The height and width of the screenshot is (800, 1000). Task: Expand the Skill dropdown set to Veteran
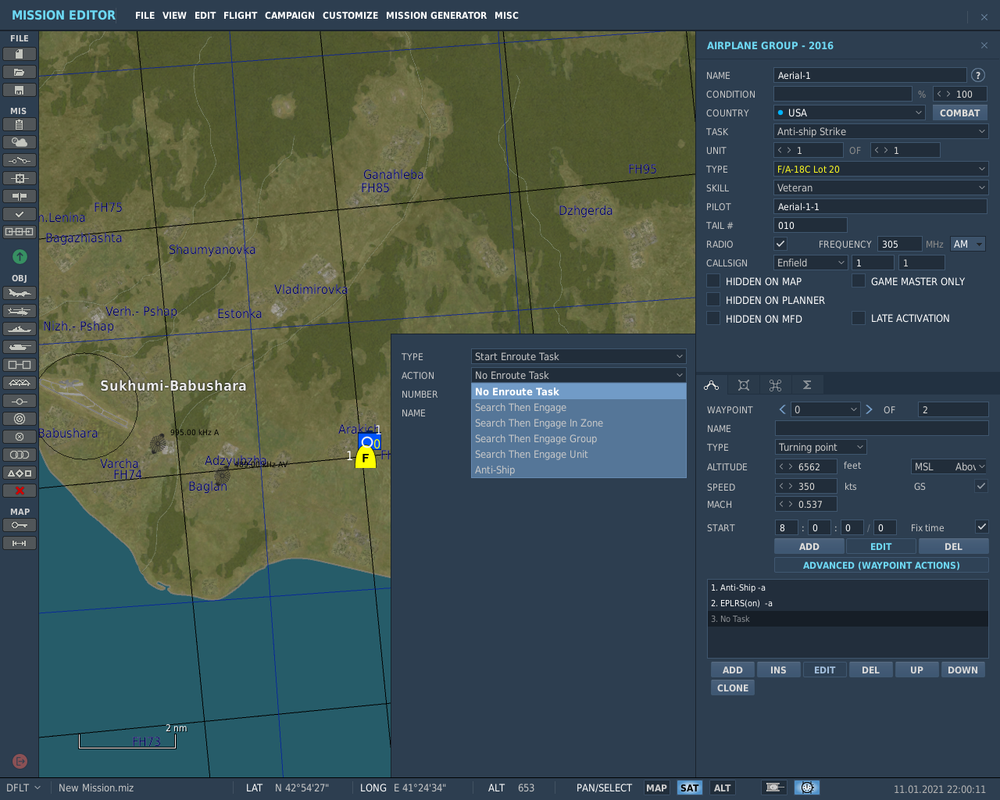pyautogui.click(x=880, y=188)
